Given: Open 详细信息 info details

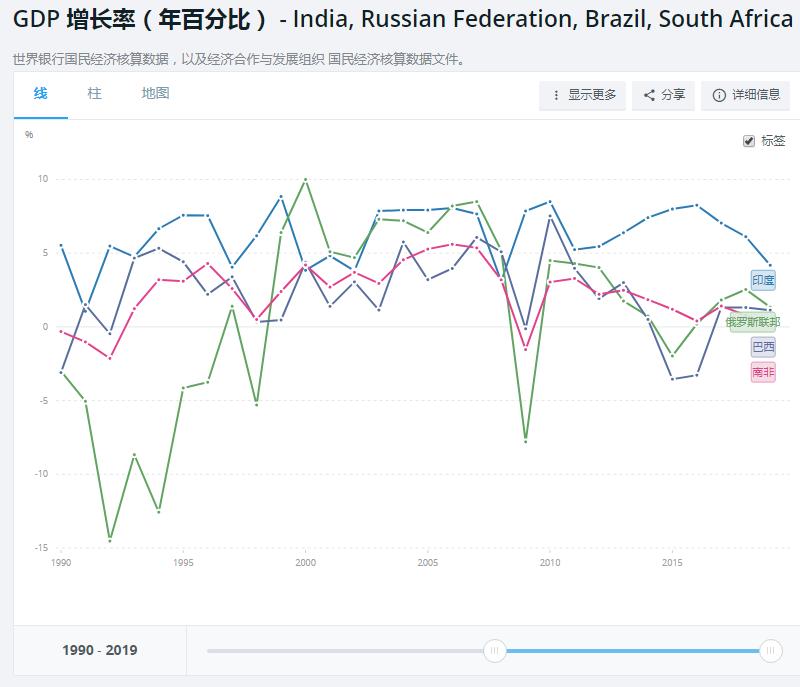Looking at the screenshot, I should point(745,95).
